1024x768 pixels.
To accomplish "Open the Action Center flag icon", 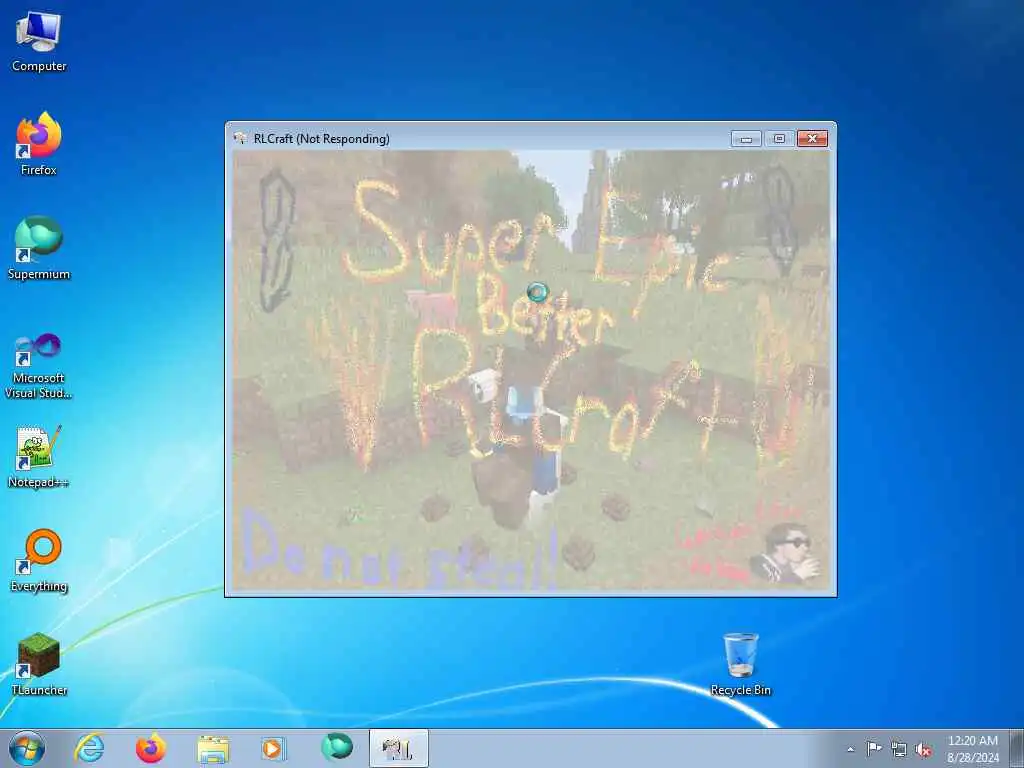I will pos(874,749).
